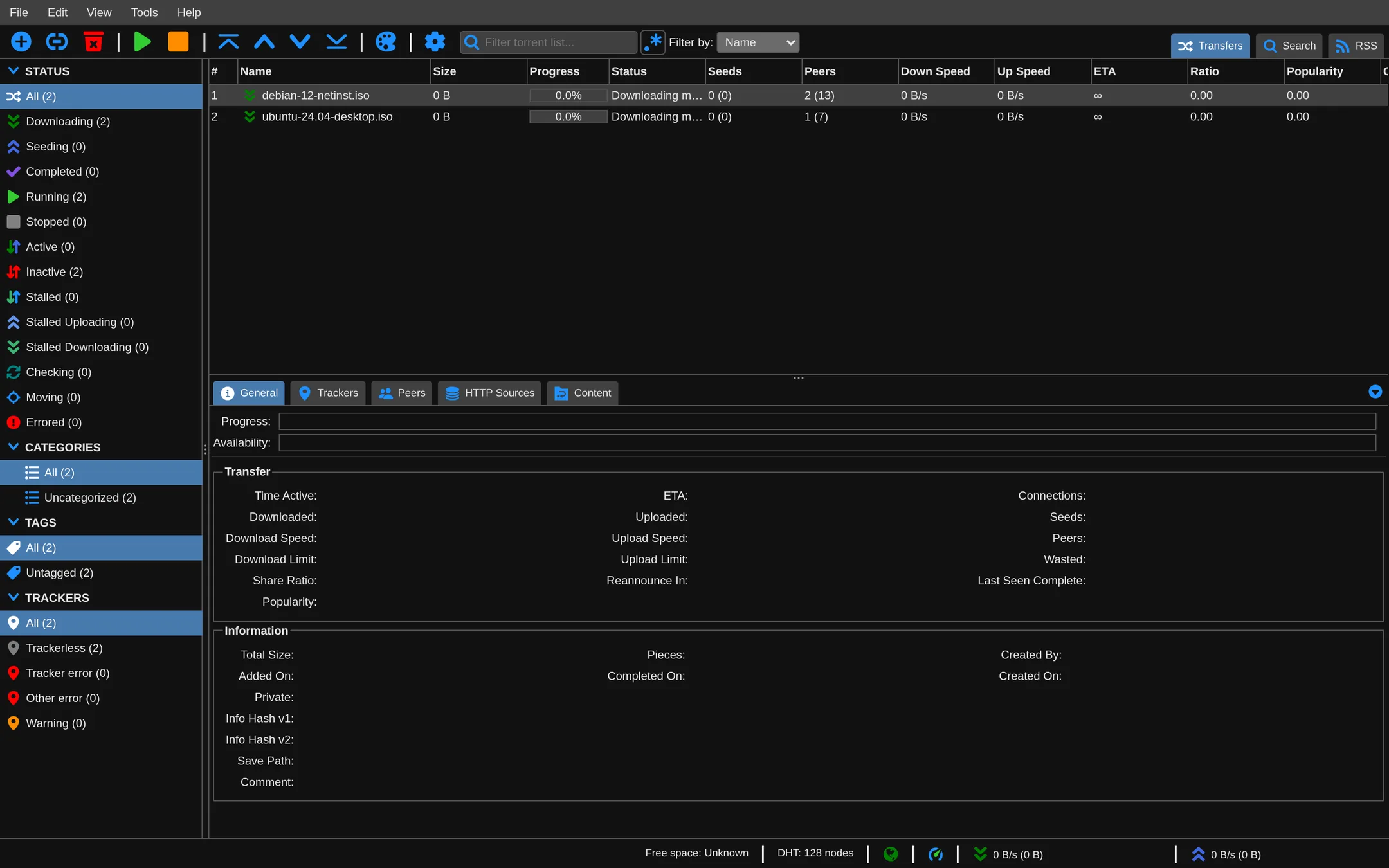The image size is (1389, 868).
Task: Collapse the TAGS section
Action: [x=13, y=522]
